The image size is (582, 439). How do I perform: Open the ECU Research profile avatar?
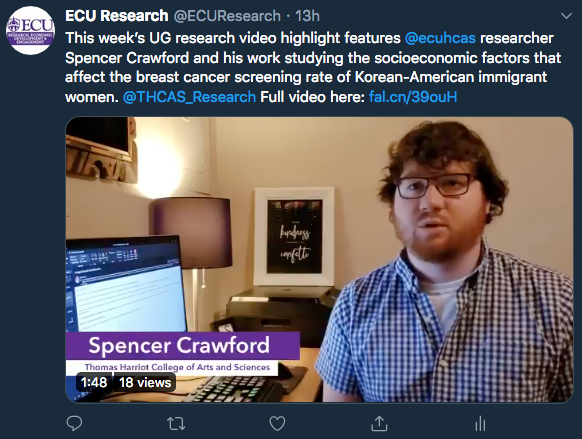(30, 30)
